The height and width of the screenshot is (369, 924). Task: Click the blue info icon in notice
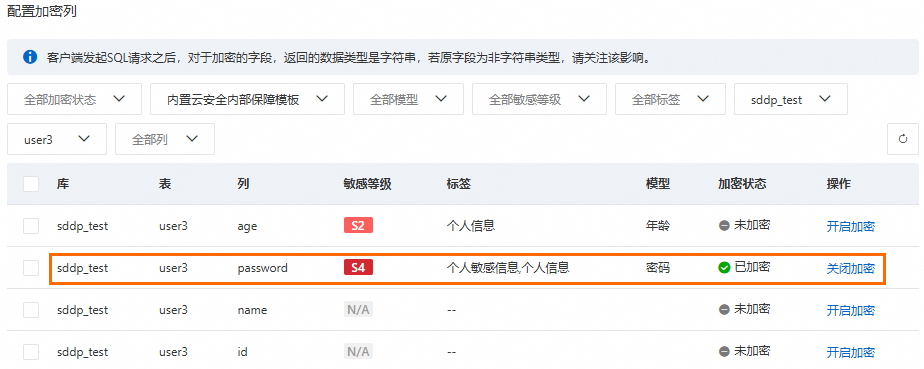(x=30, y=57)
